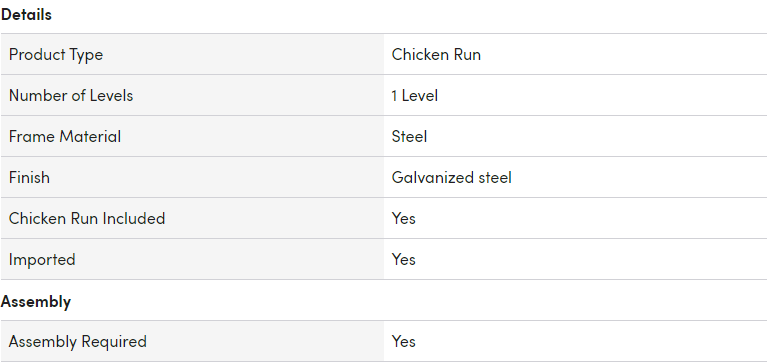Select the Product Type label cell
771x362 pixels.
192,54
